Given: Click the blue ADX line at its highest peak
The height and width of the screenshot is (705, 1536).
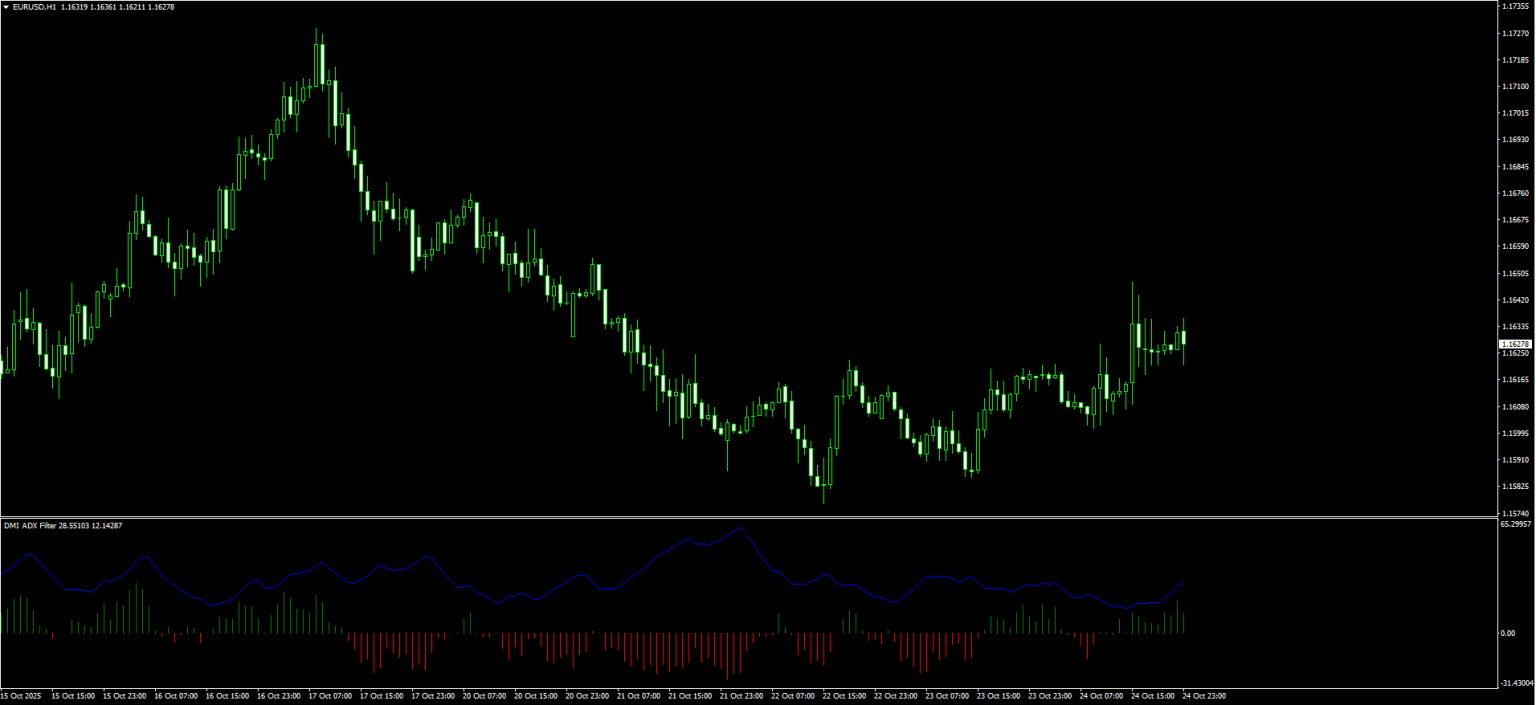Looking at the screenshot, I should pyautogui.click(x=741, y=528).
